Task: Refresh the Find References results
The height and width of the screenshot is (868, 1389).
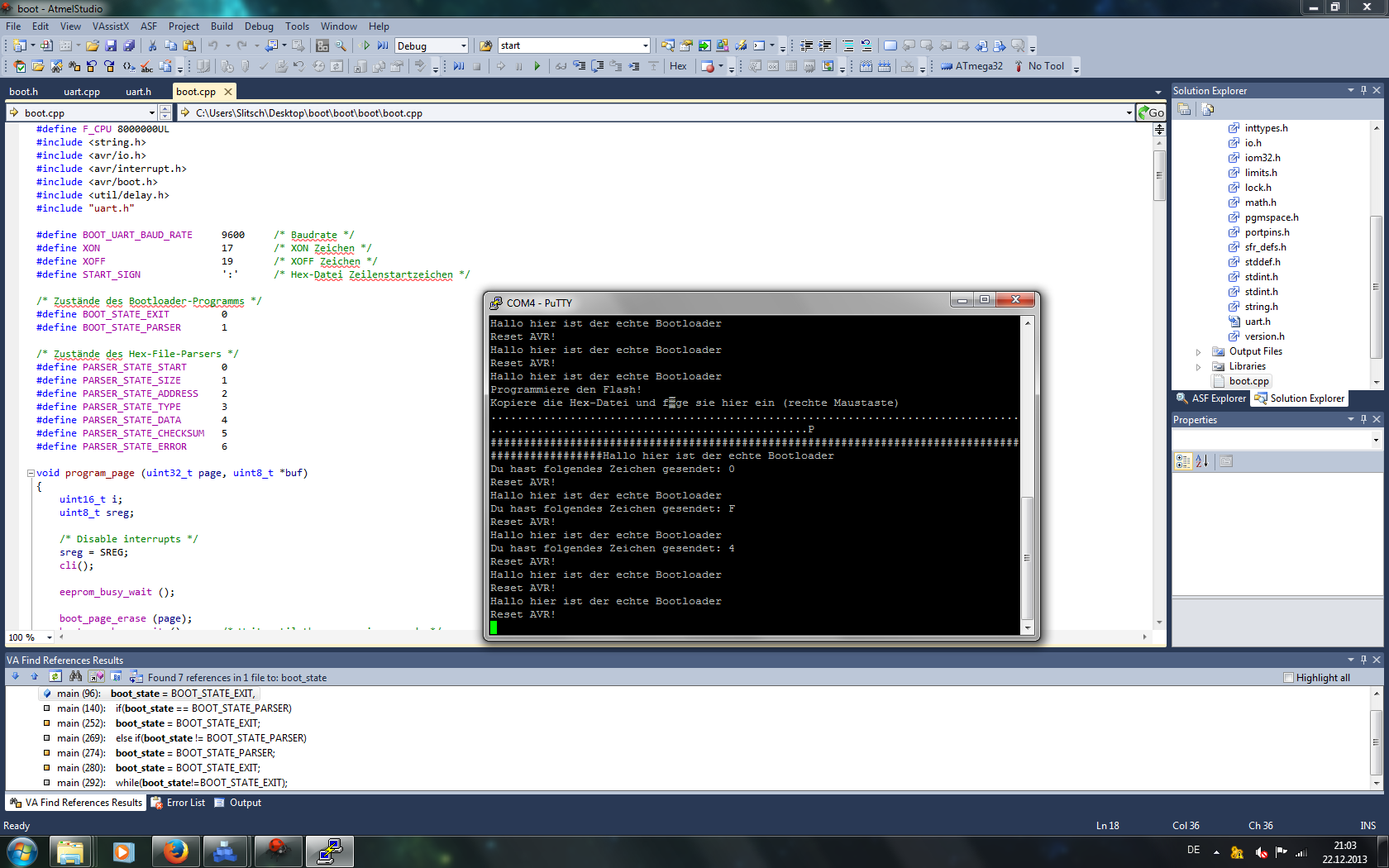Action: (55, 676)
